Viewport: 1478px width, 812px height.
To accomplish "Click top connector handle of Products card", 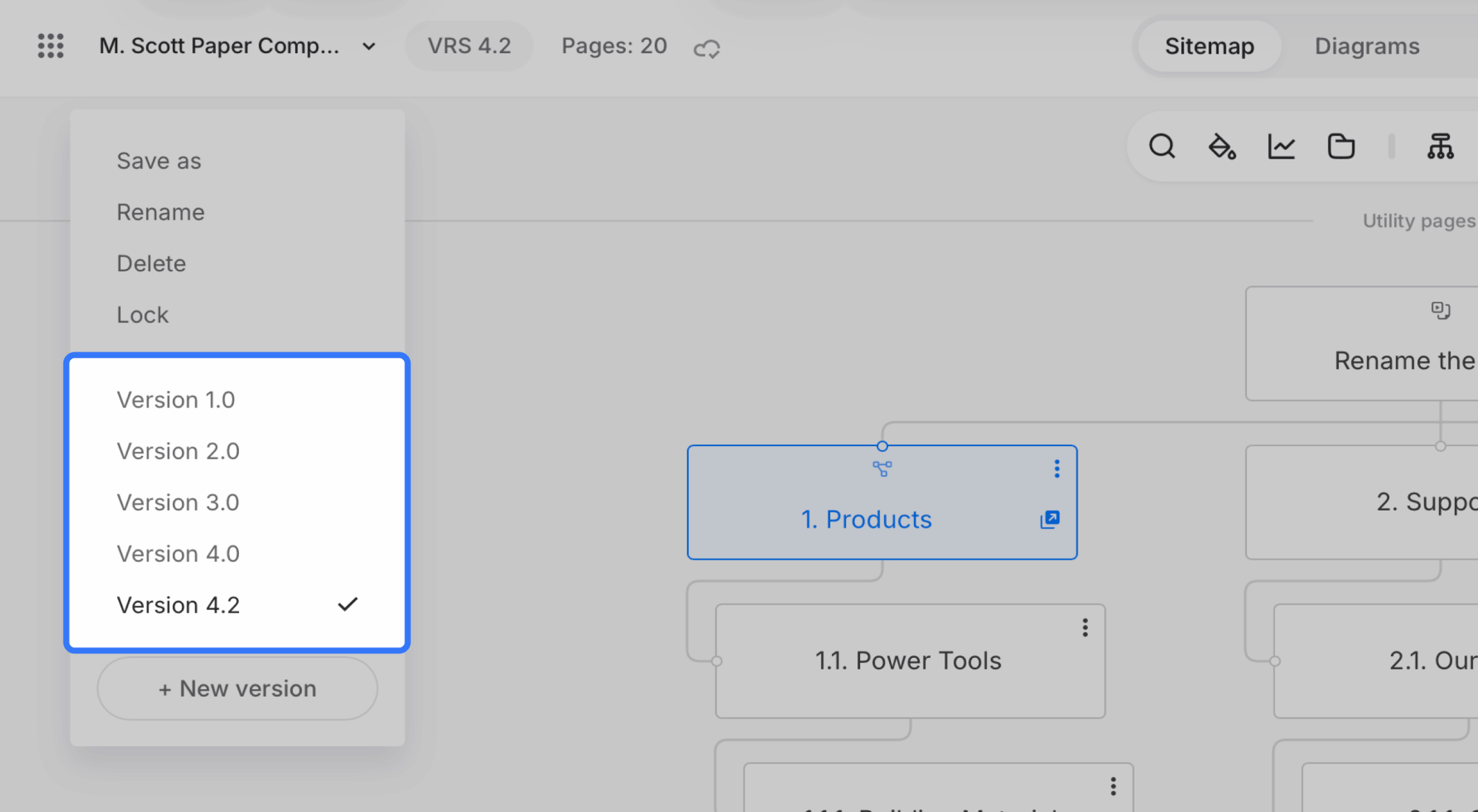I will 882,446.
